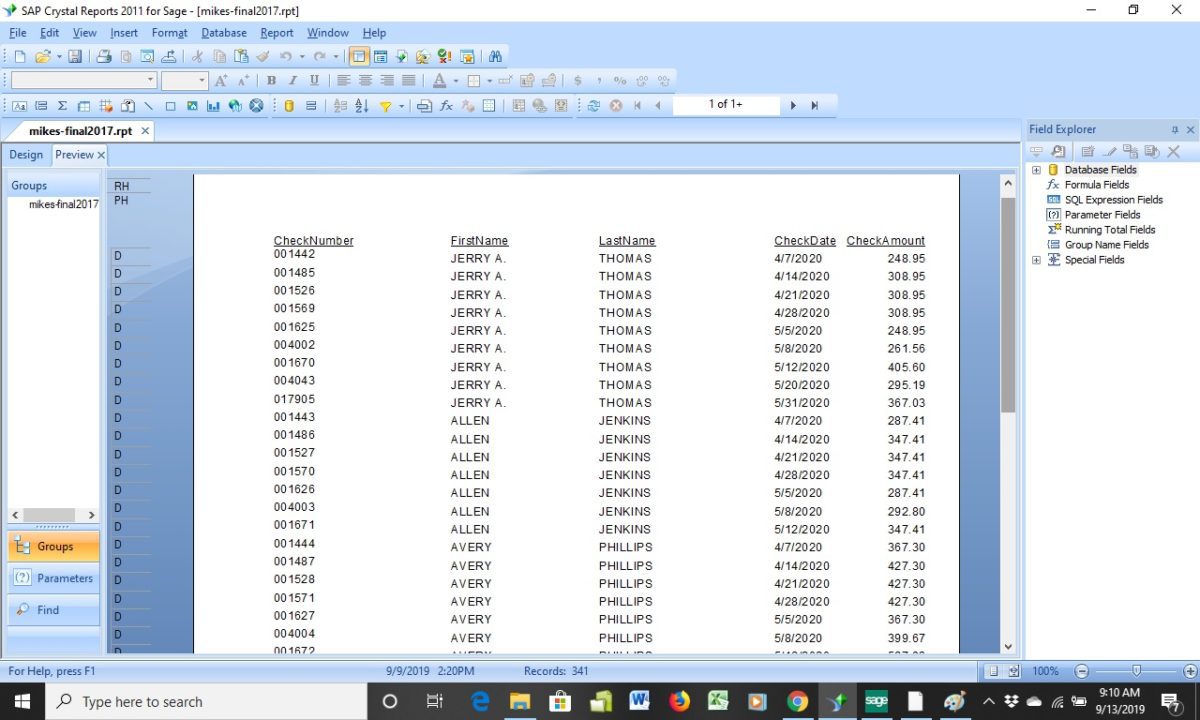1200x720 pixels.
Task: Insert a Chart object
Action: 212,104
